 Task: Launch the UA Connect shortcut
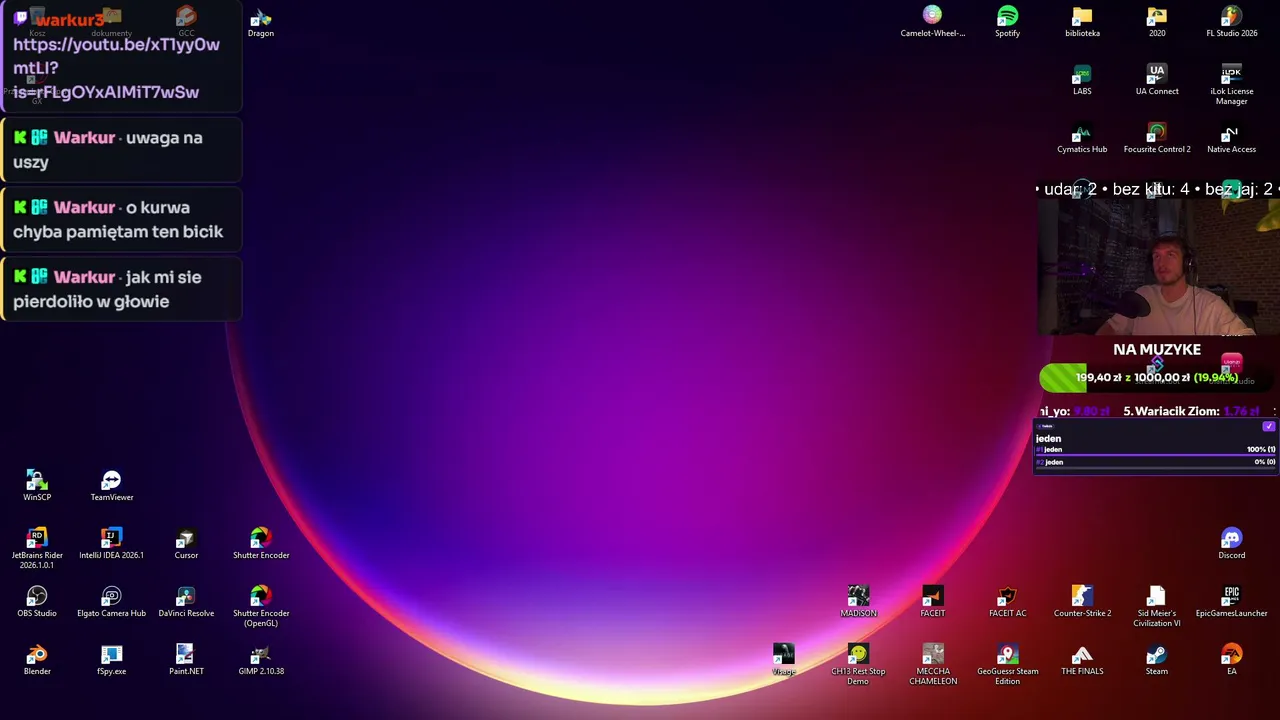(x=1157, y=80)
